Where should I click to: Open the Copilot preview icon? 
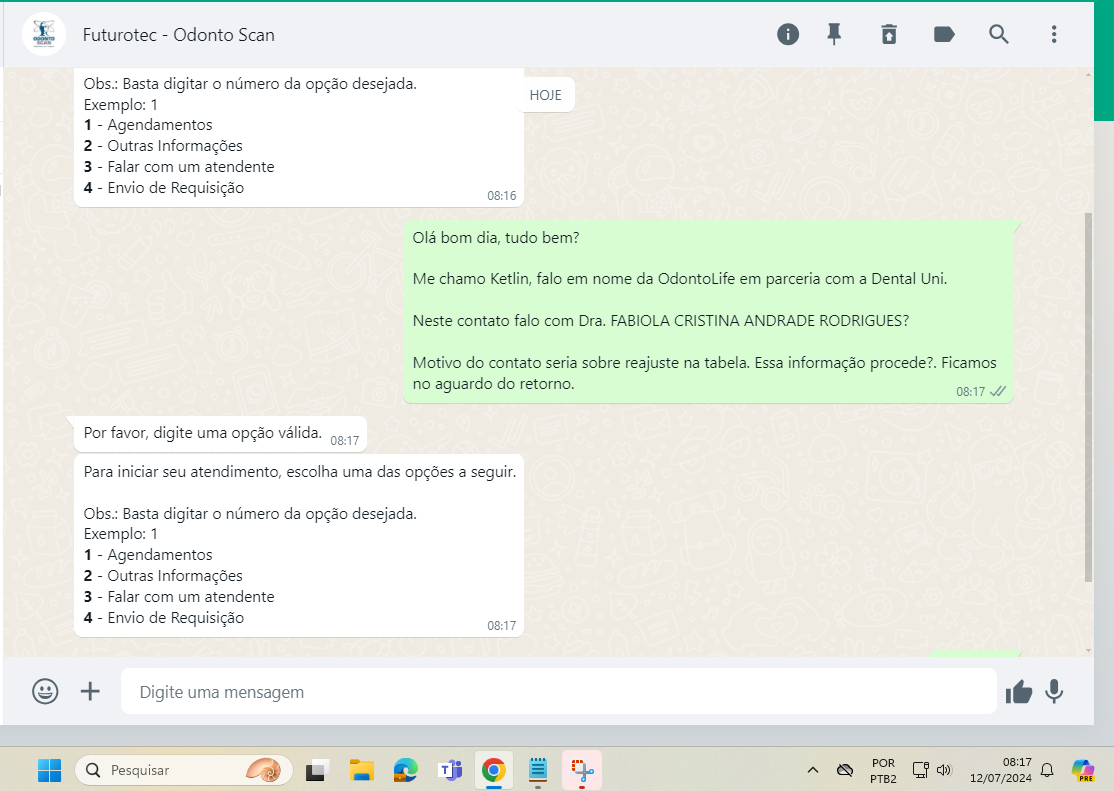1082,770
